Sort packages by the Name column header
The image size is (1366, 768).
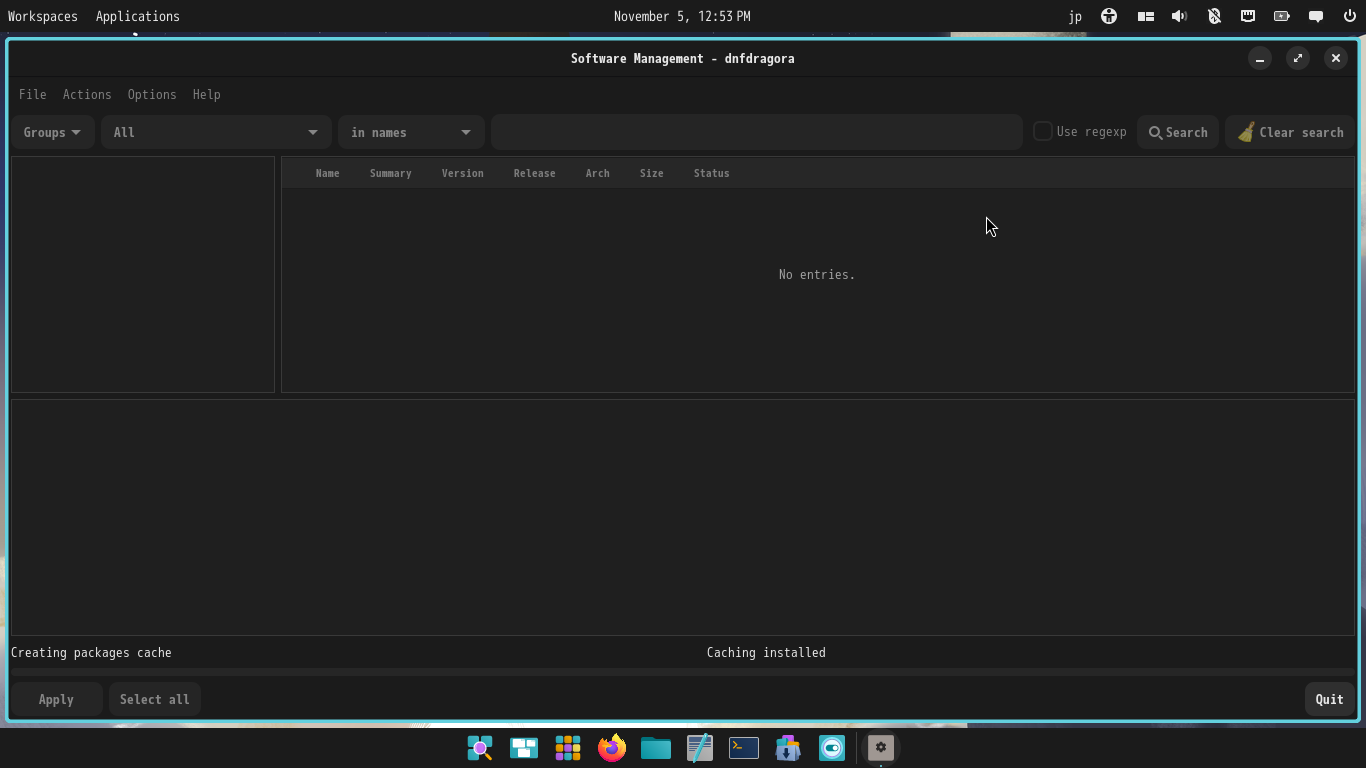click(x=328, y=173)
